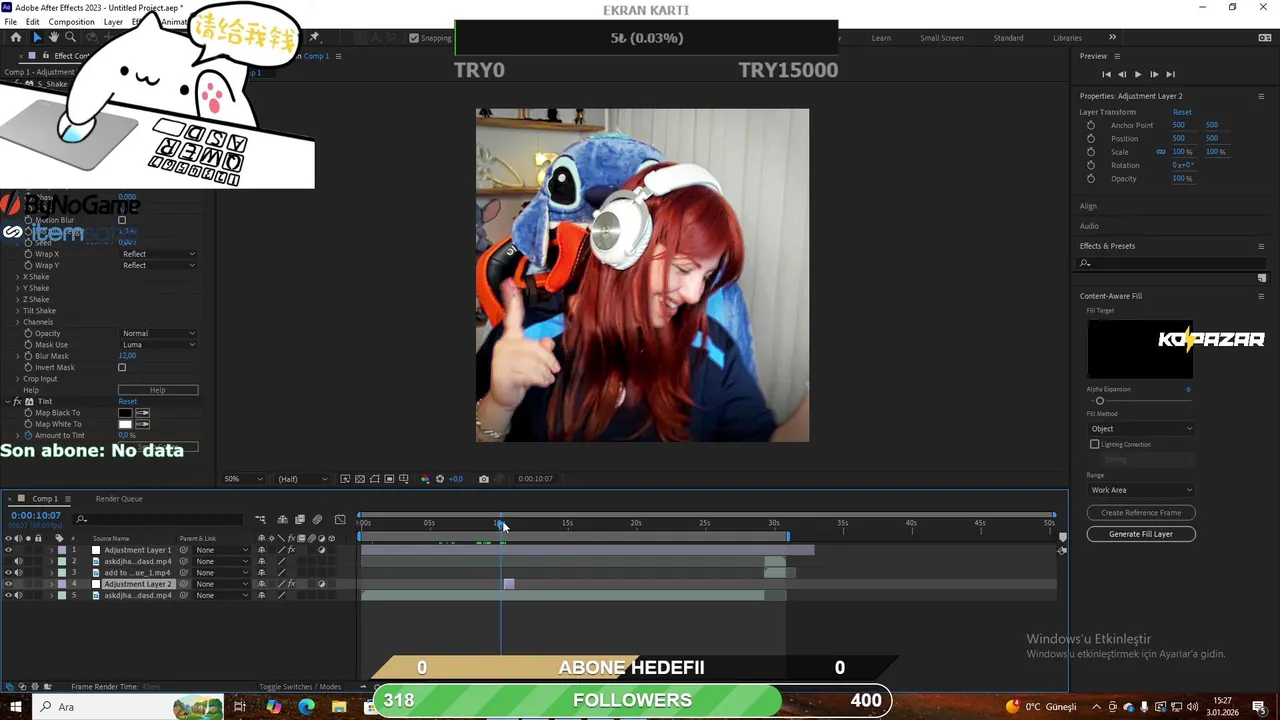Click Reset Exposure icon in viewer

point(440,479)
